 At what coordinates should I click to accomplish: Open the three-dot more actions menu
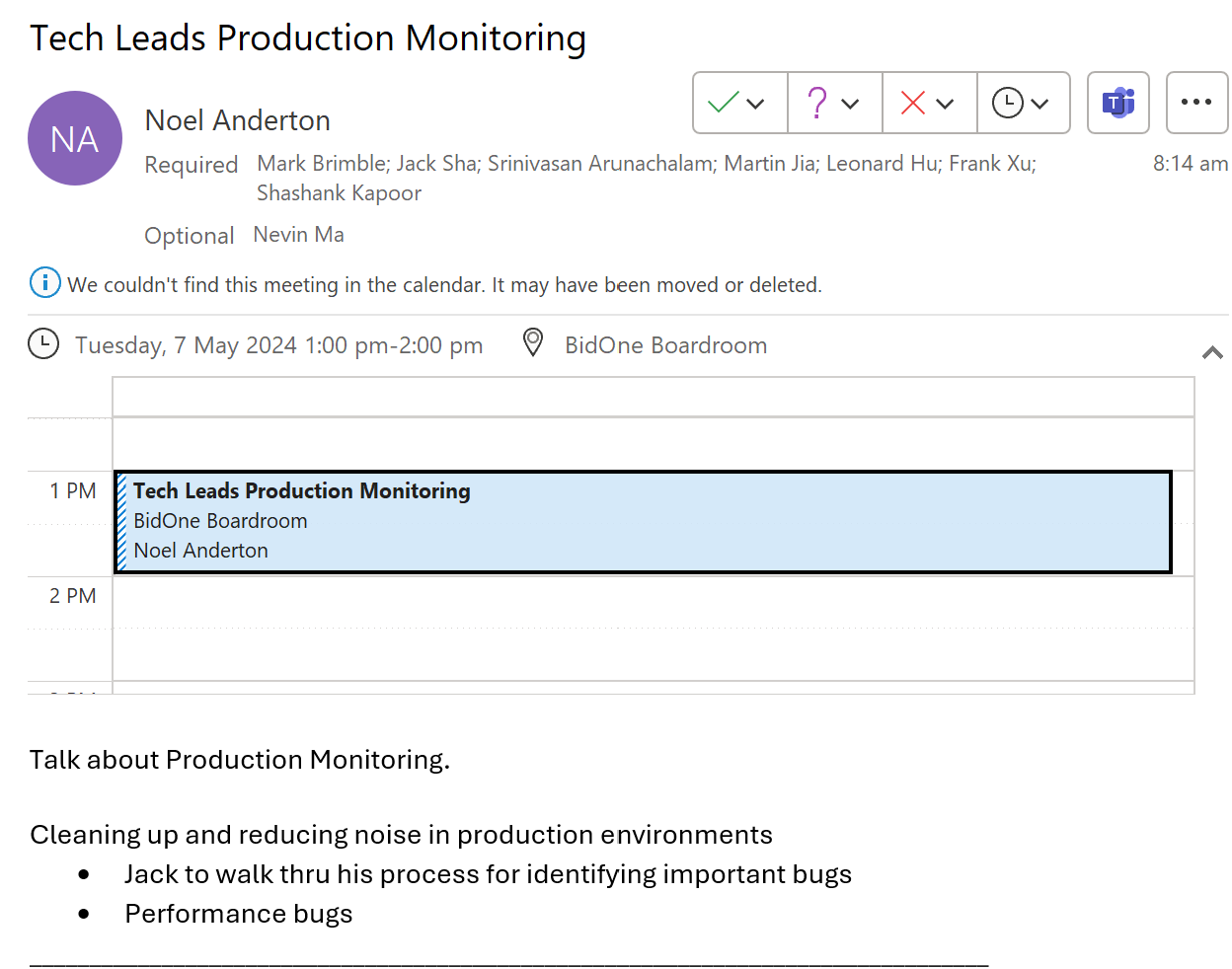pyautogui.click(x=1196, y=103)
